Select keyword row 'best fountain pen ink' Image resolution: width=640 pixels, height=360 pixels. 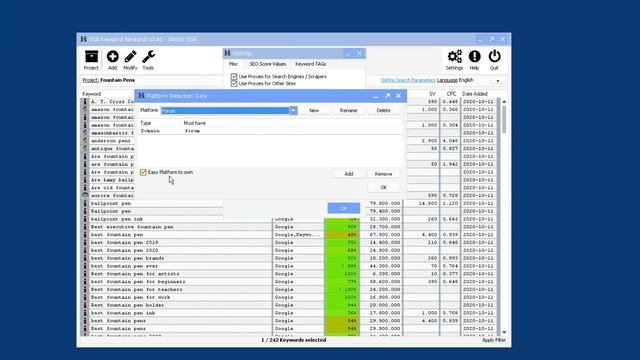pyautogui.click(x=289, y=313)
